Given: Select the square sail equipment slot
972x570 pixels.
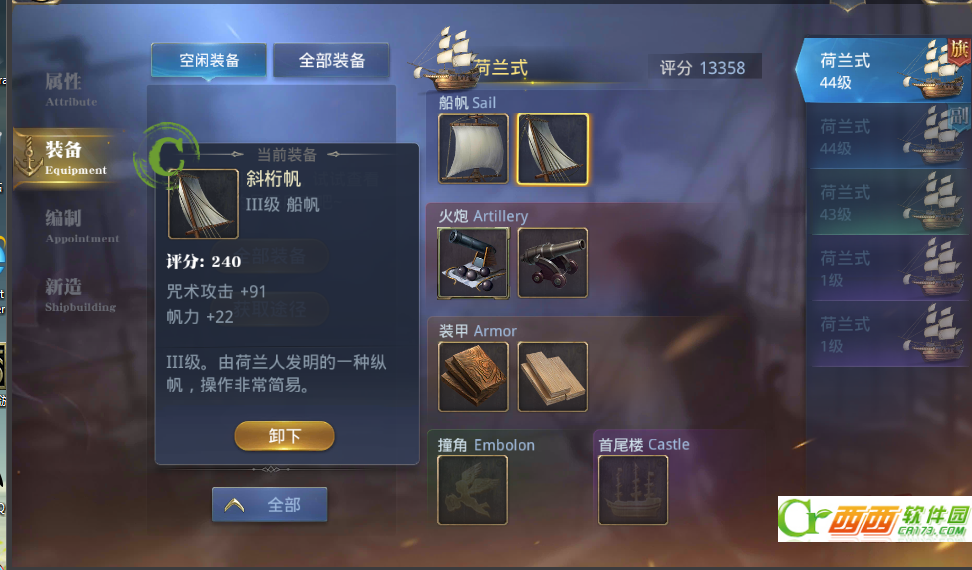Looking at the screenshot, I should click(x=474, y=149).
